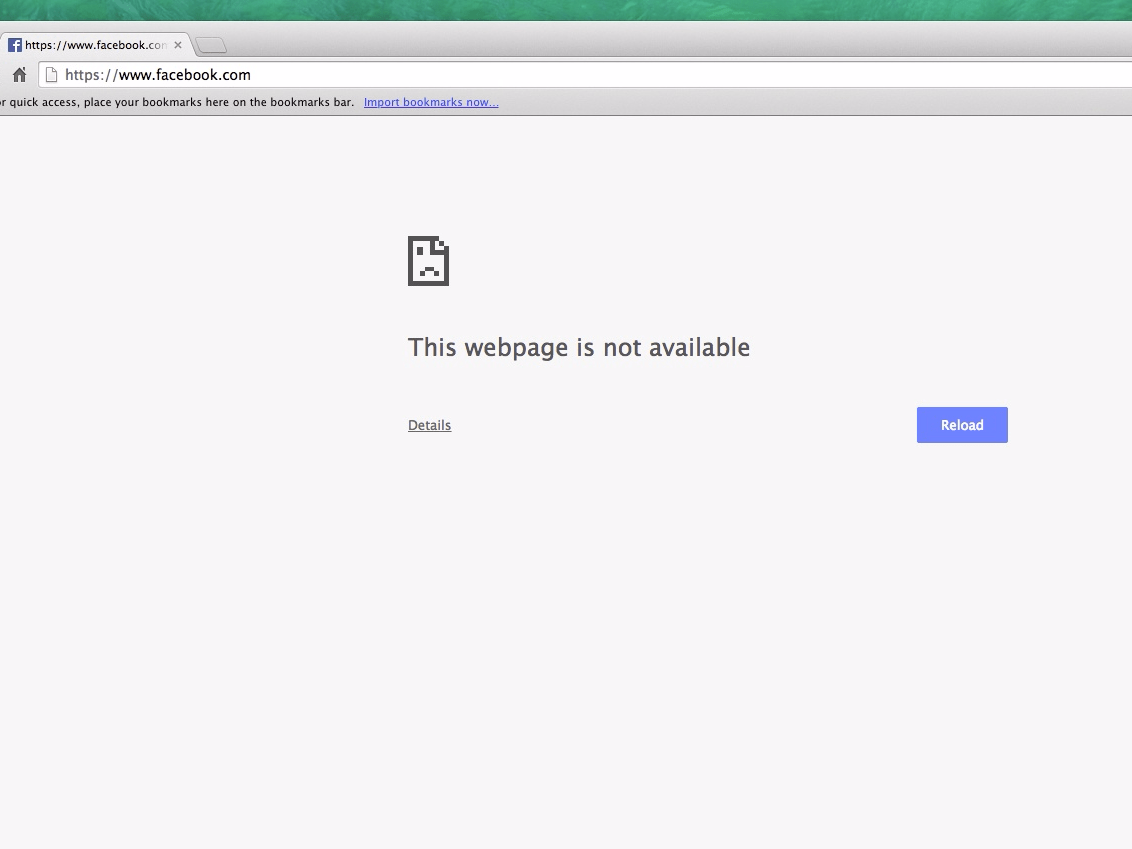Open the Details link on the error page

[430, 425]
